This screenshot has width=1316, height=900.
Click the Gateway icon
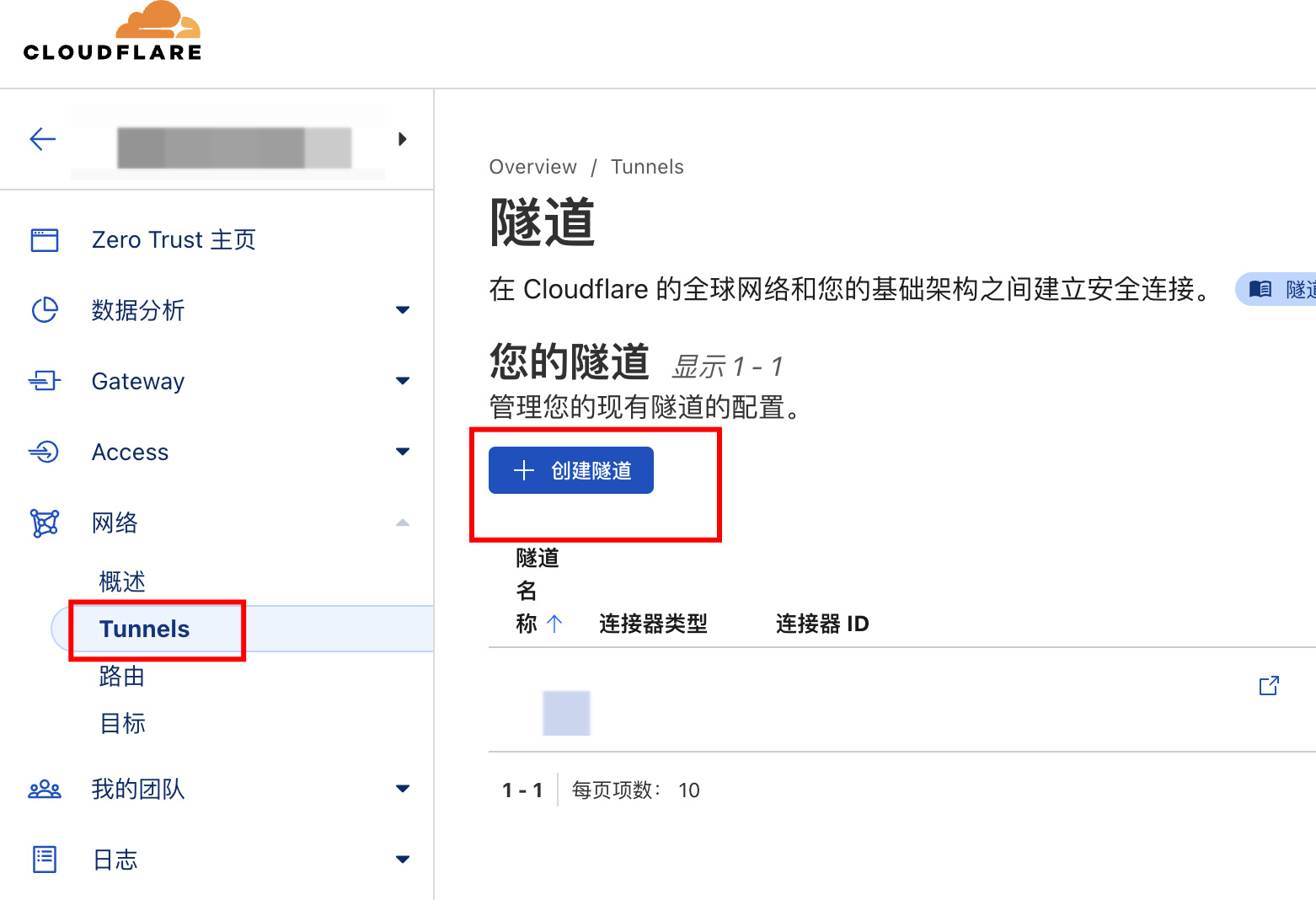[x=45, y=381]
